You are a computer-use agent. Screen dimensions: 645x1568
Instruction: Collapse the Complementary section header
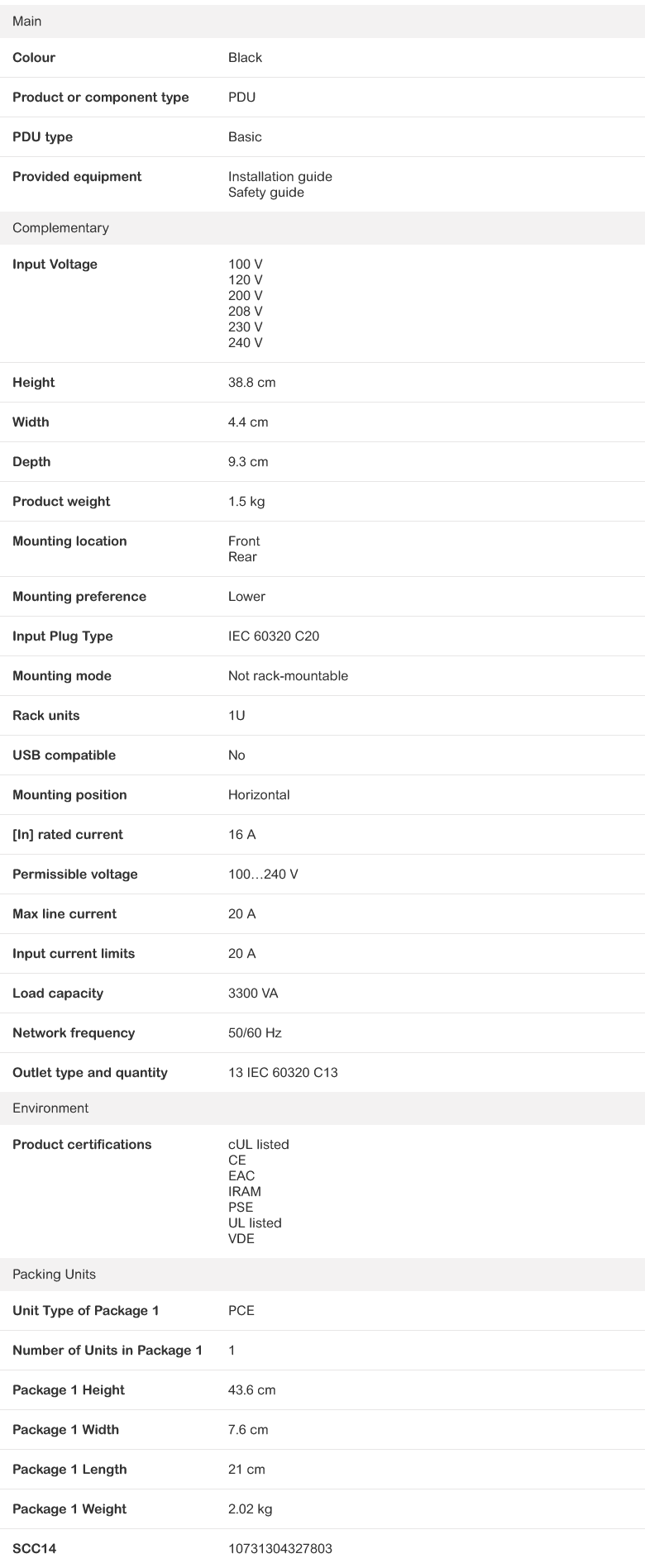pos(322,228)
